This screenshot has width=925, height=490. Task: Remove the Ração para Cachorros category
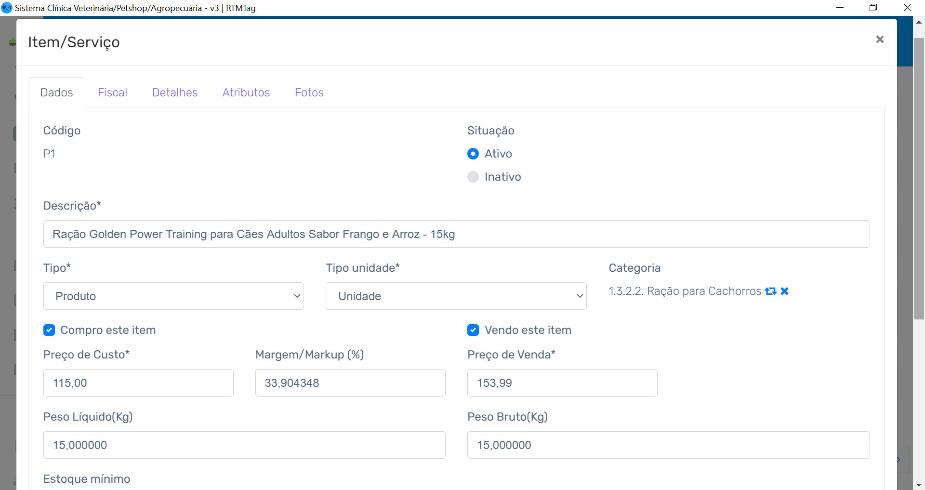pyautogui.click(x=785, y=292)
